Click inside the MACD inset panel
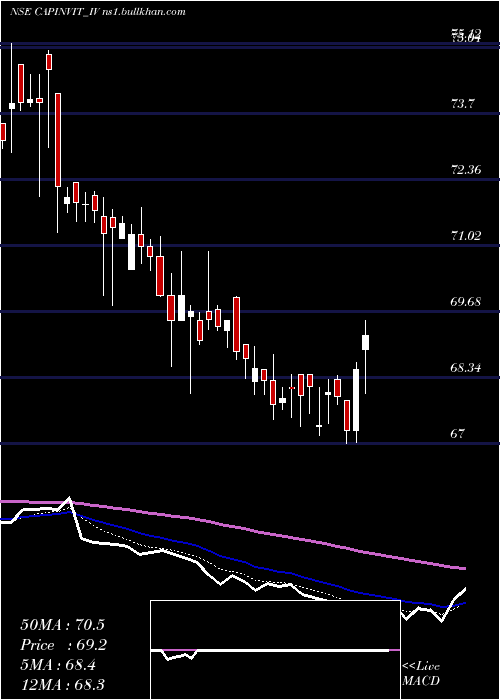 coord(275,650)
